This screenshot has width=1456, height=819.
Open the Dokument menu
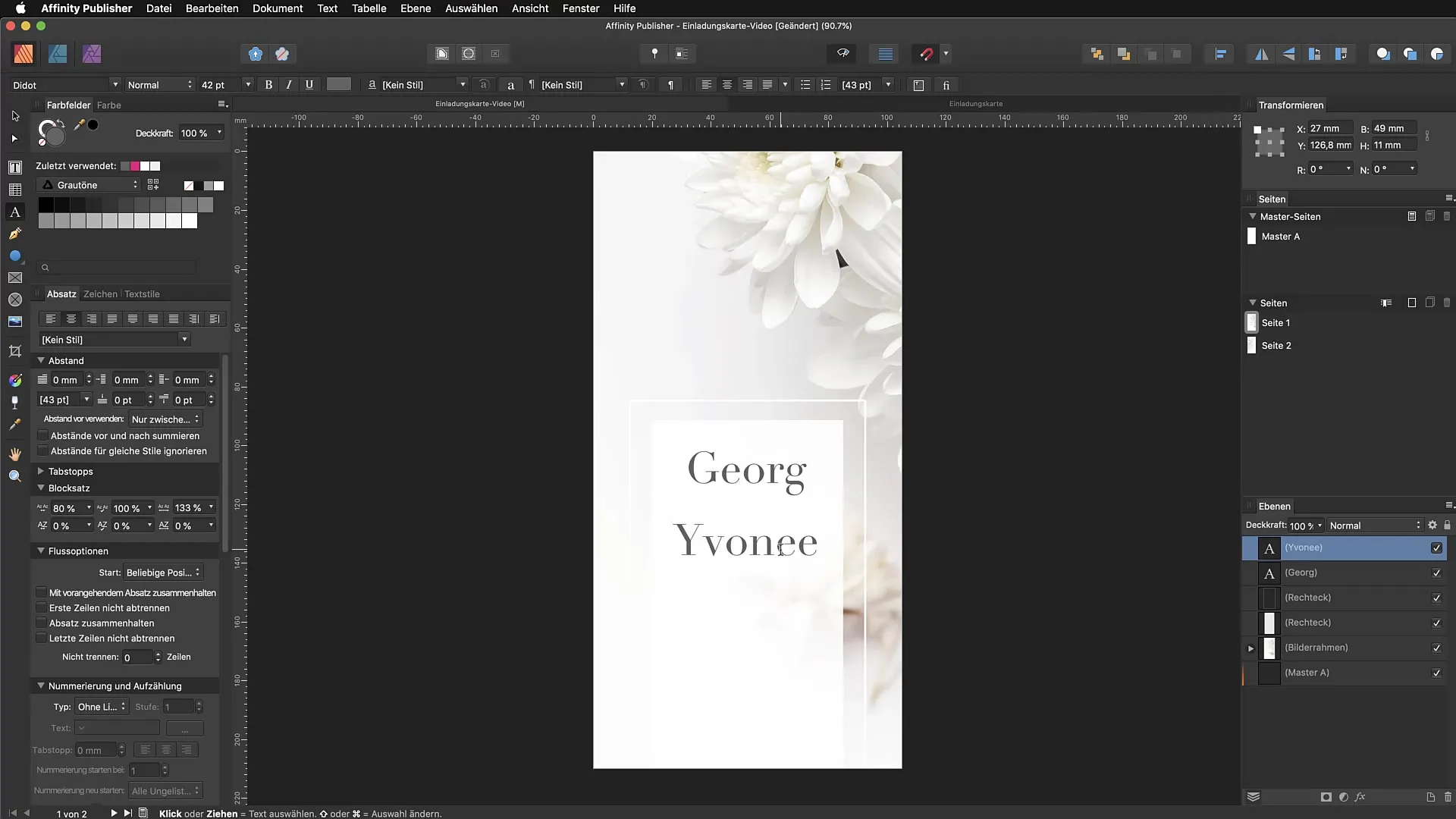(x=278, y=8)
